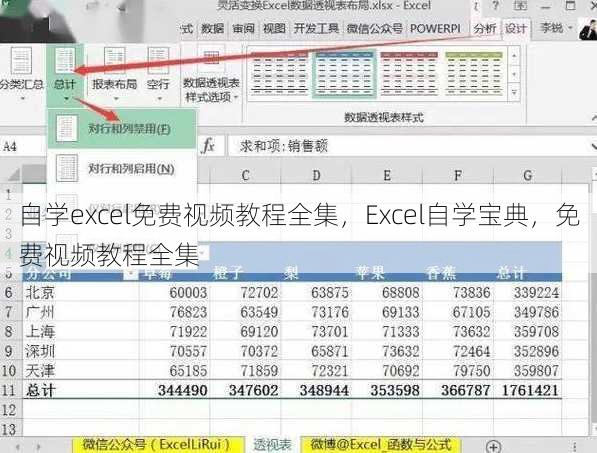Select column E header
This screenshot has width=597, height=453.
[387, 175]
